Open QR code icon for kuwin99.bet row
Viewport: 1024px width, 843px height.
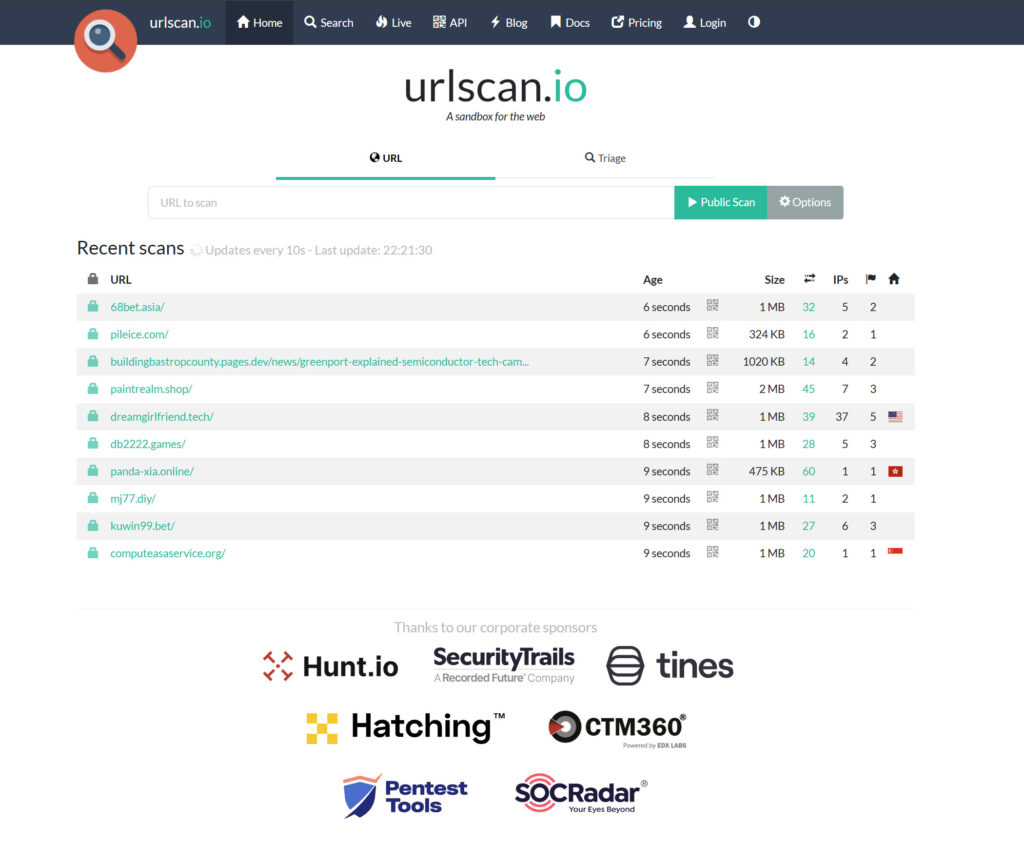tap(712, 525)
